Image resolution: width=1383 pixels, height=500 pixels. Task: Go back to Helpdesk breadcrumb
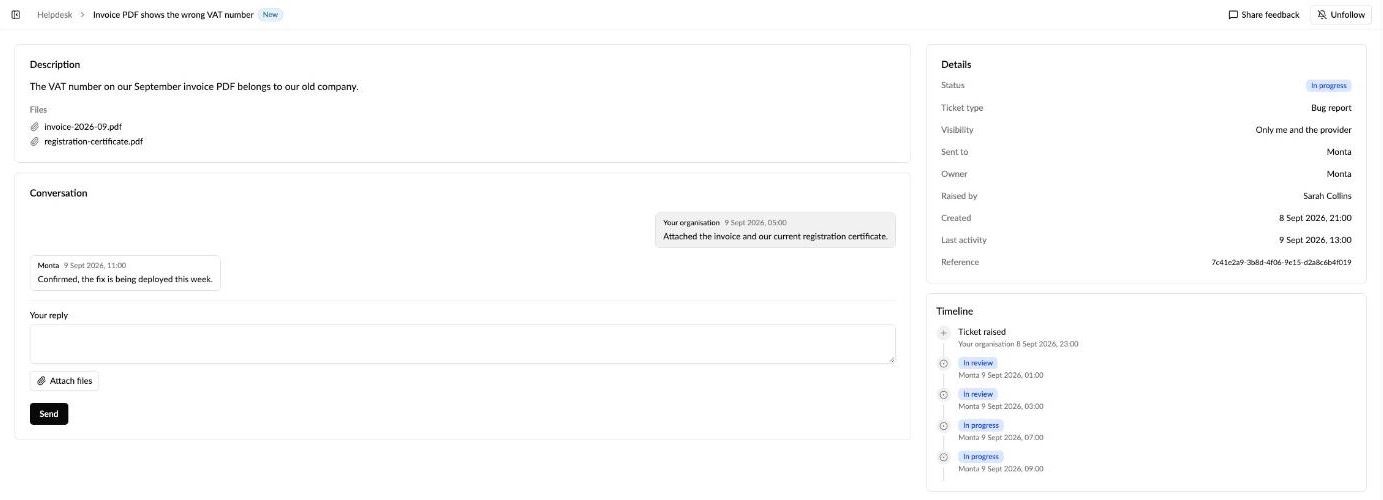point(53,15)
